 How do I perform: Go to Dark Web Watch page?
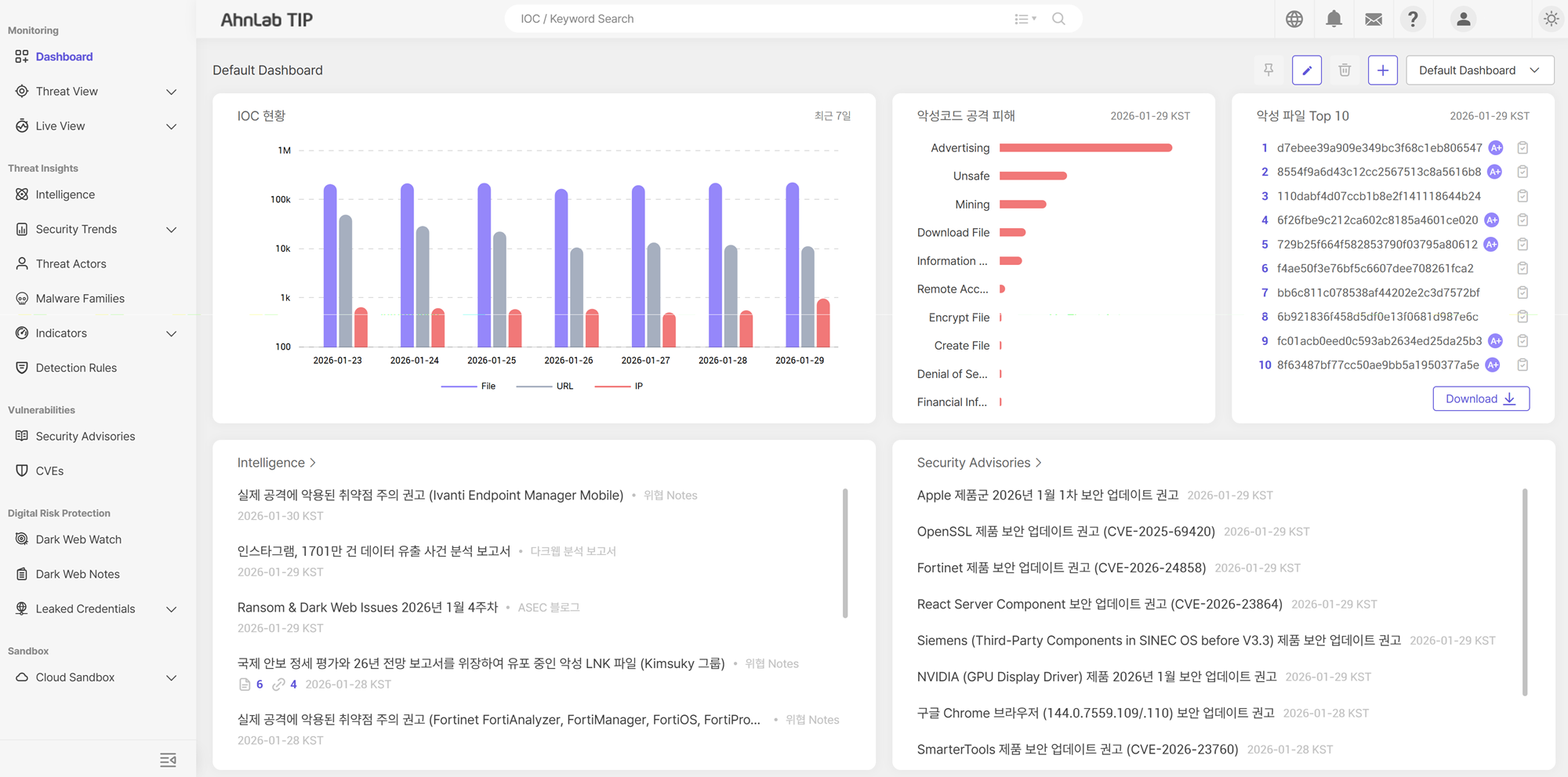pos(78,539)
